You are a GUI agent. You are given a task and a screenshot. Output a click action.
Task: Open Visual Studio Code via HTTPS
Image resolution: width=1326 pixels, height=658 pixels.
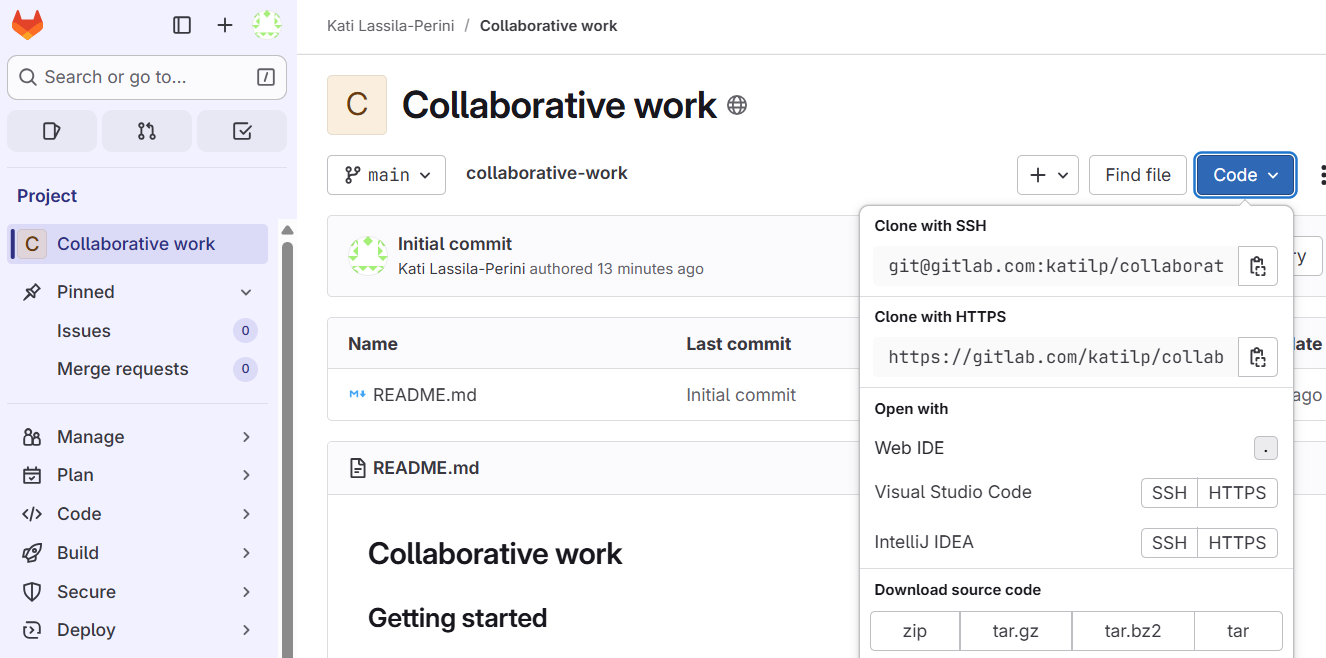pos(1237,493)
